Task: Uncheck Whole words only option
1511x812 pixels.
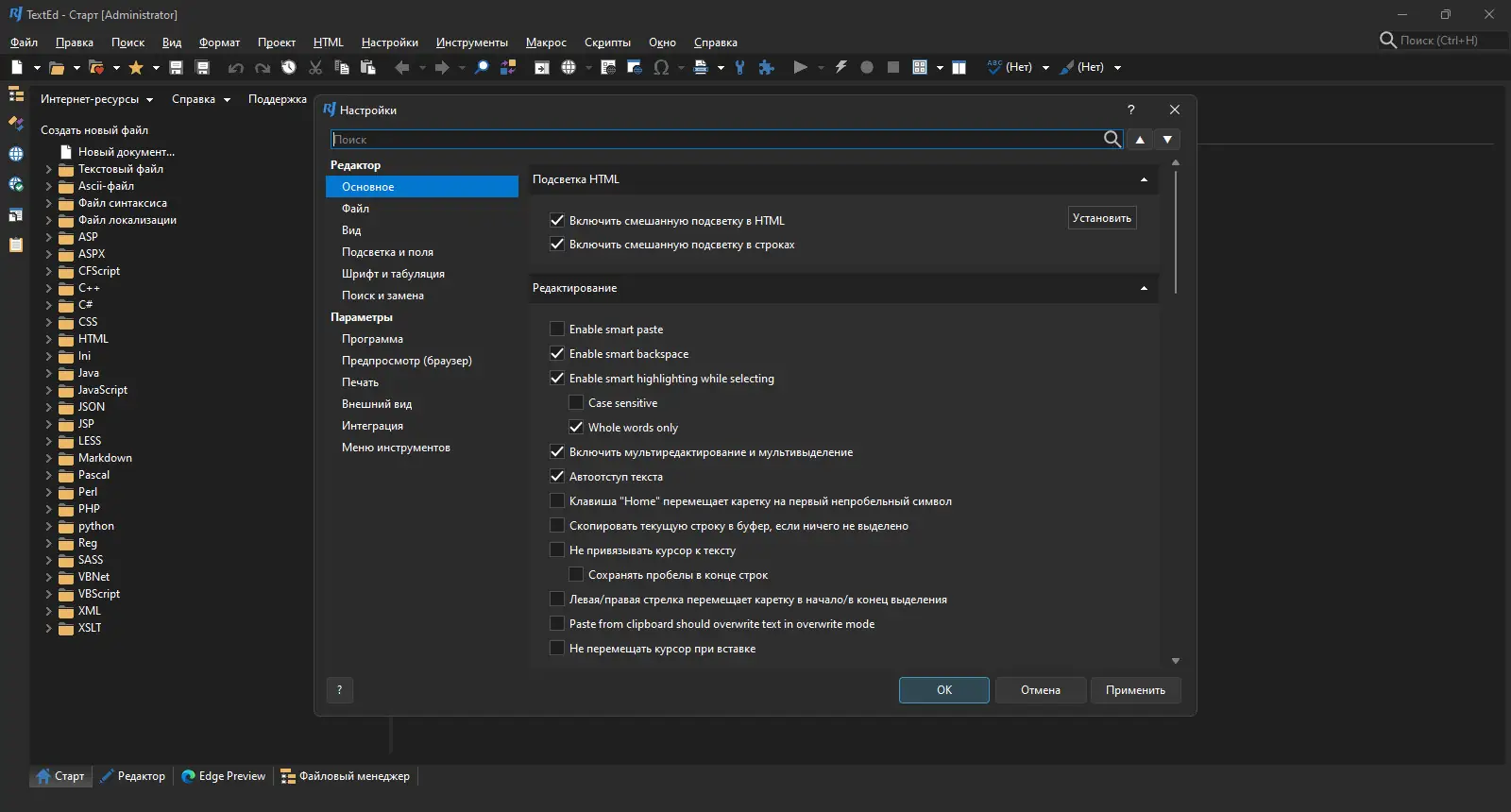Action: coord(576,428)
